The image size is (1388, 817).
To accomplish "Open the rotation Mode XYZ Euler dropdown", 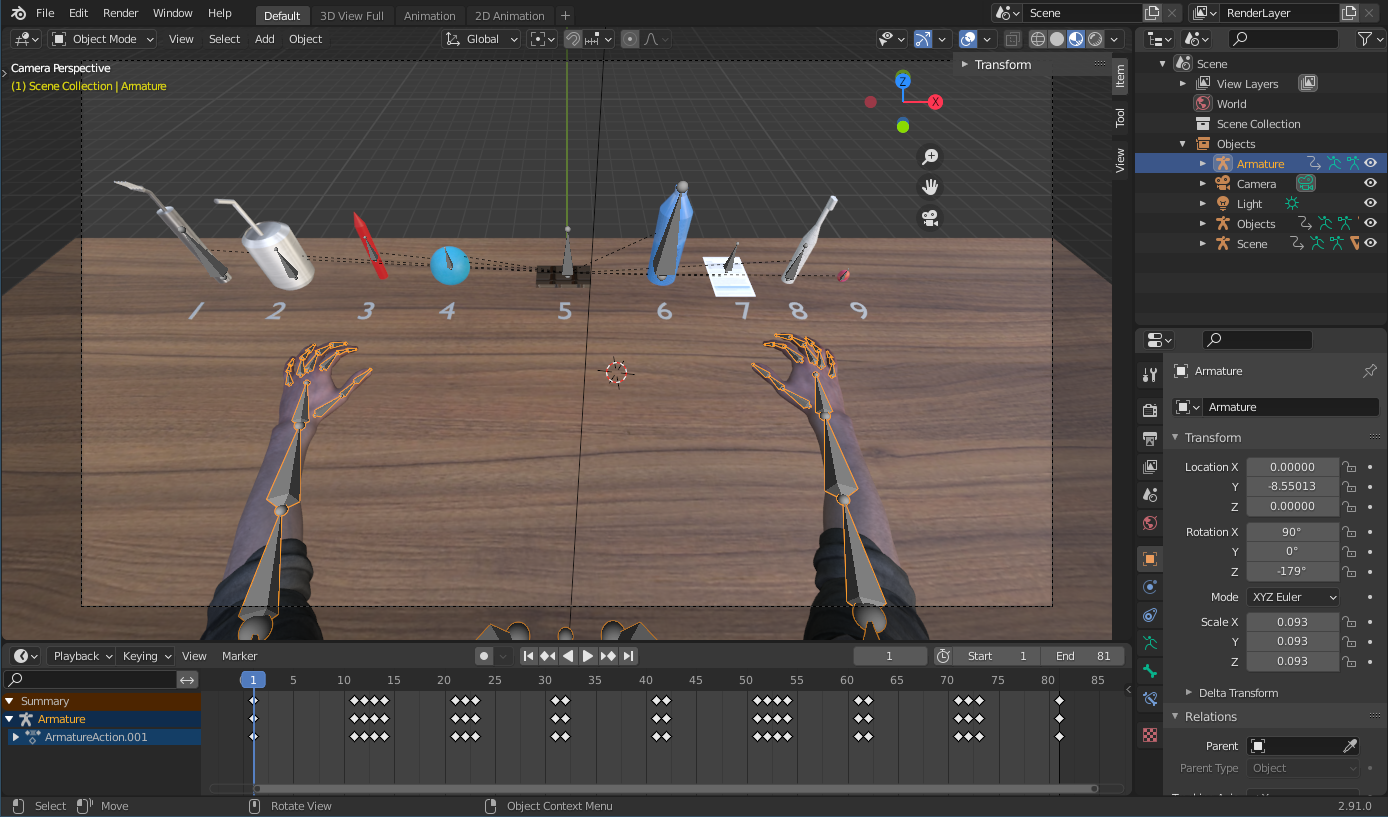I will pyautogui.click(x=1292, y=597).
